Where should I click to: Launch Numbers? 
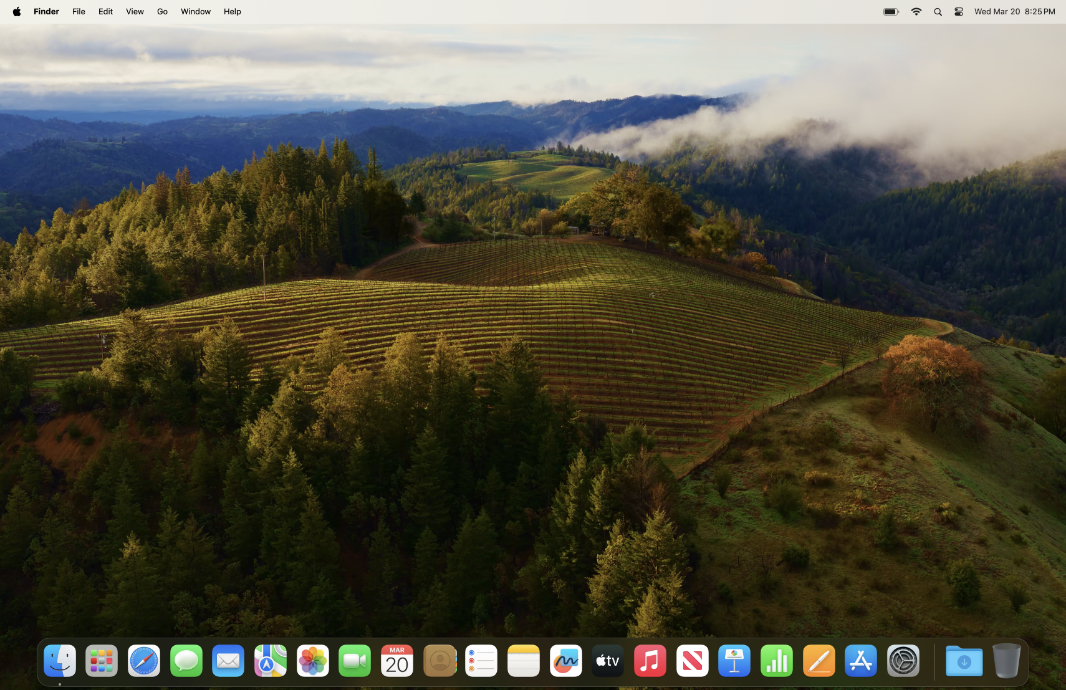click(x=776, y=660)
